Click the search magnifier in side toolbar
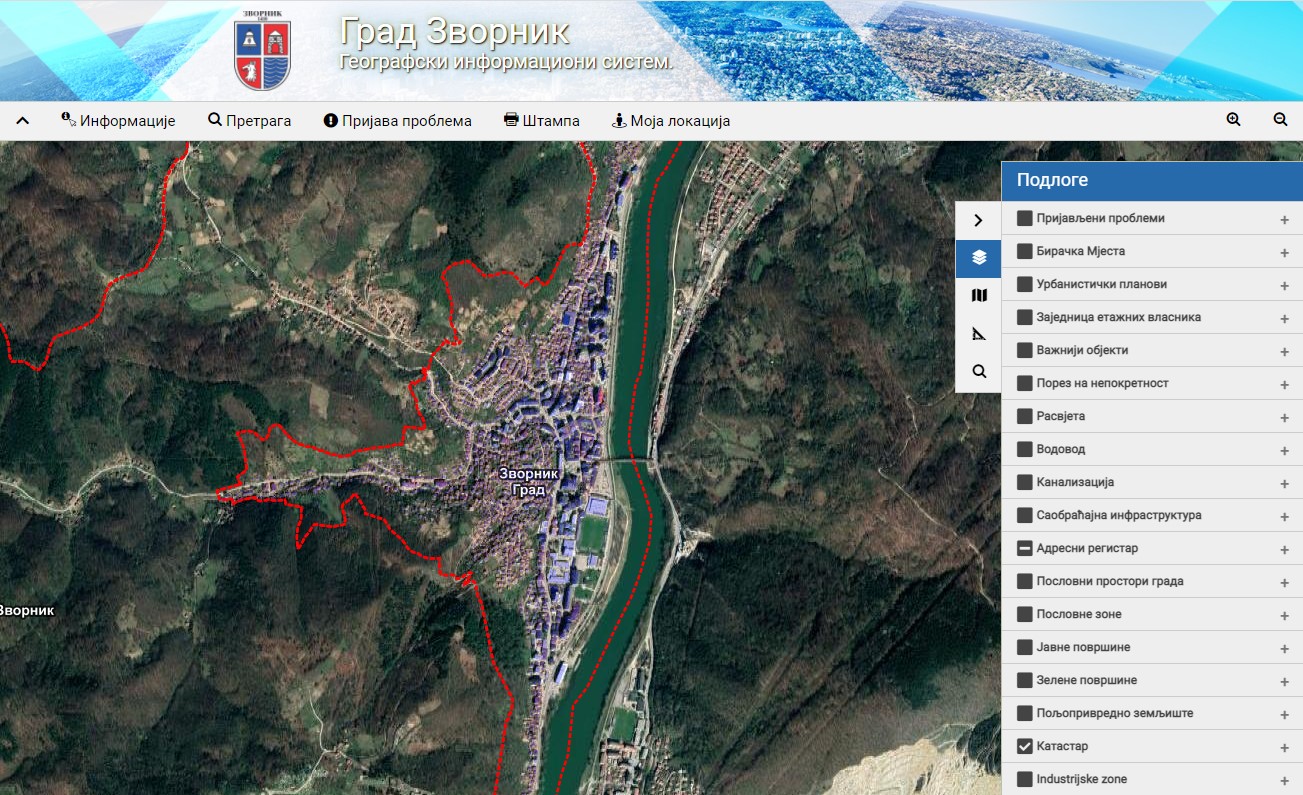1303x795 pixels. point(979,372)
